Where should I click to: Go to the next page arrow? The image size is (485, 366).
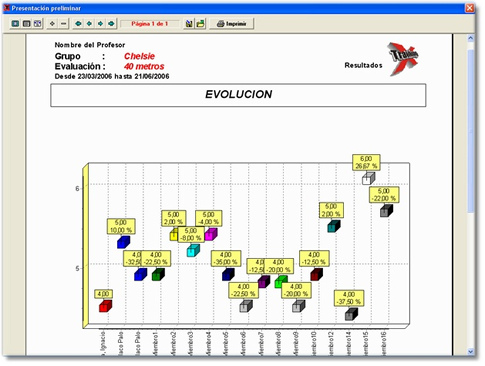click(x=100, y=24)
